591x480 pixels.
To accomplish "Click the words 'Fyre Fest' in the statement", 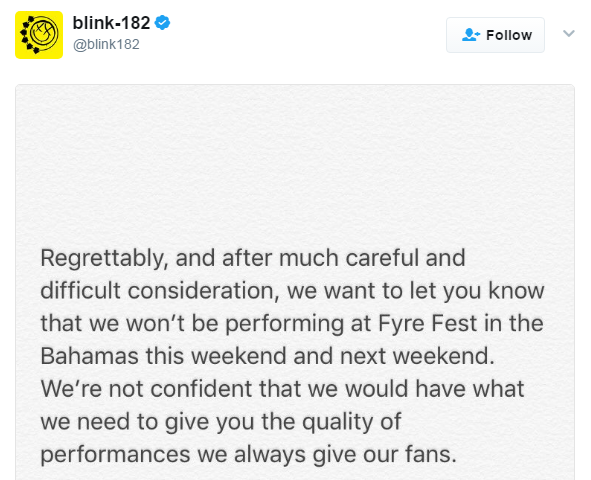I will pos(427,324).
